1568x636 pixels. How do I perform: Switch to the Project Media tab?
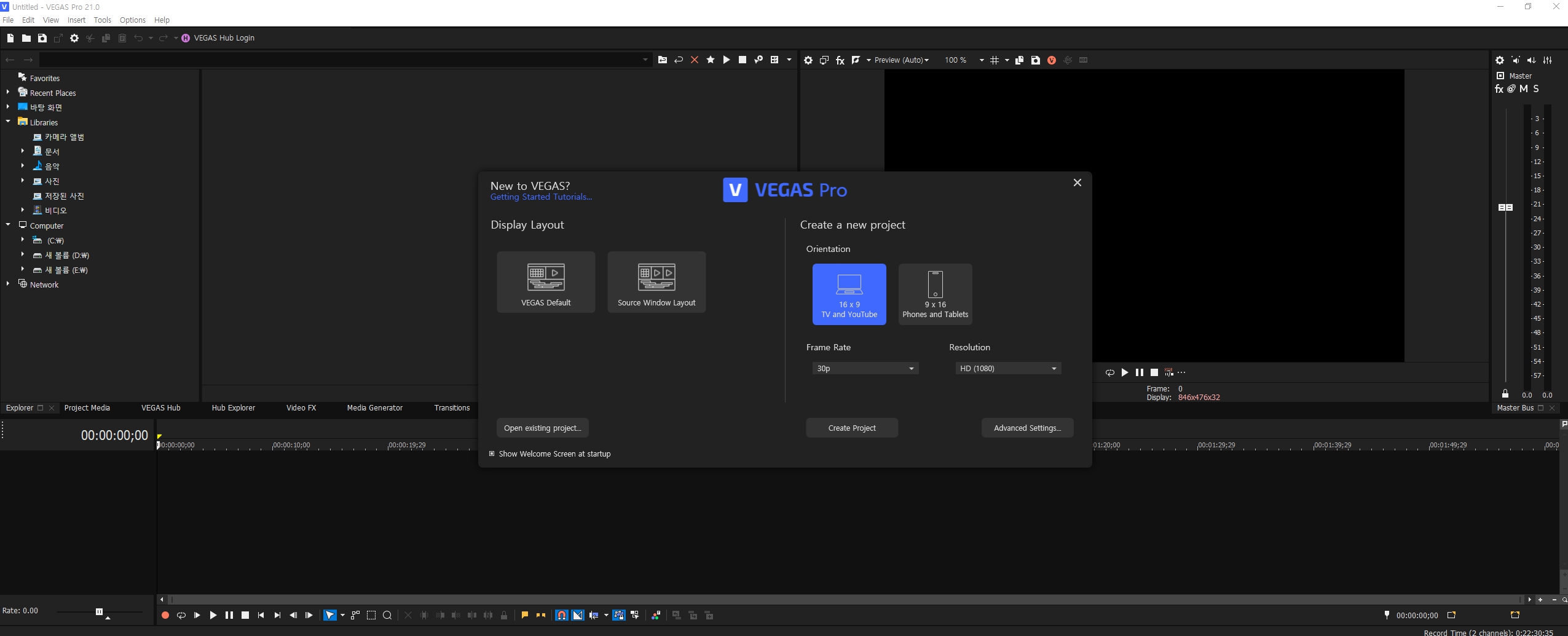[87, 408]
